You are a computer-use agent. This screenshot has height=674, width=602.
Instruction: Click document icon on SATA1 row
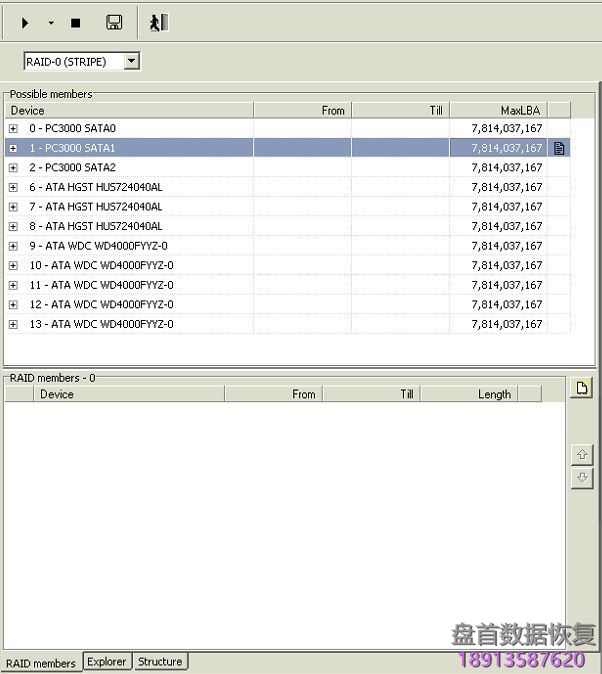(x=560, y=148)
